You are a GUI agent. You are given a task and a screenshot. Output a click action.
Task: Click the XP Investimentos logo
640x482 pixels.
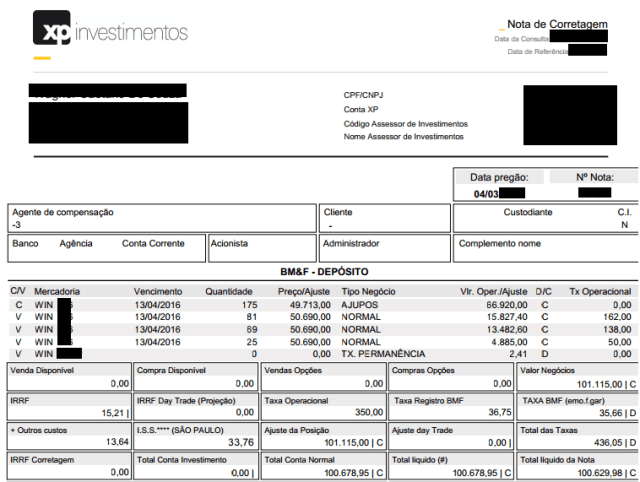coord(110,29)
